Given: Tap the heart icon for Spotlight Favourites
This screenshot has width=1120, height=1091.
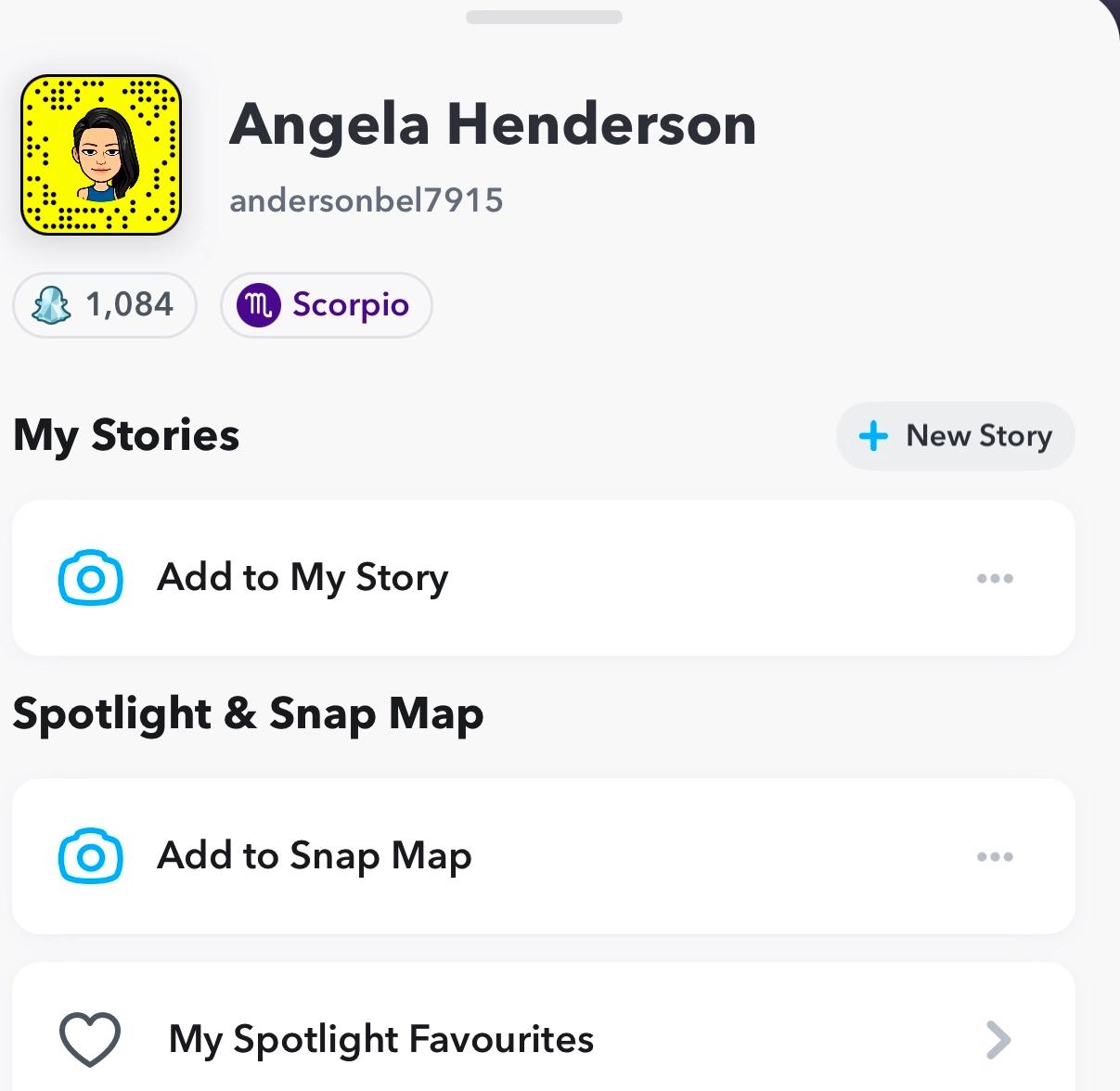Looking at the screenshot, I should pyautogui.click(x=90, y=1038).
